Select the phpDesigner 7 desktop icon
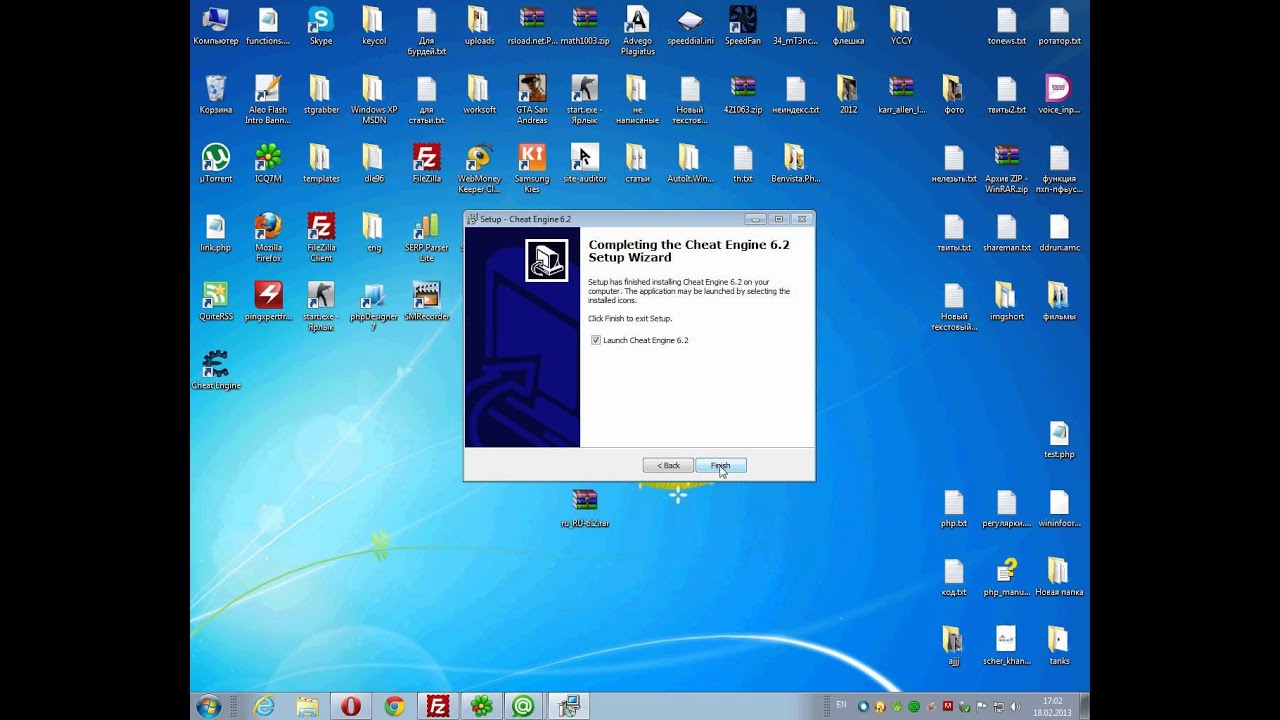This screenshot has width=1280, height=720. 374,306
